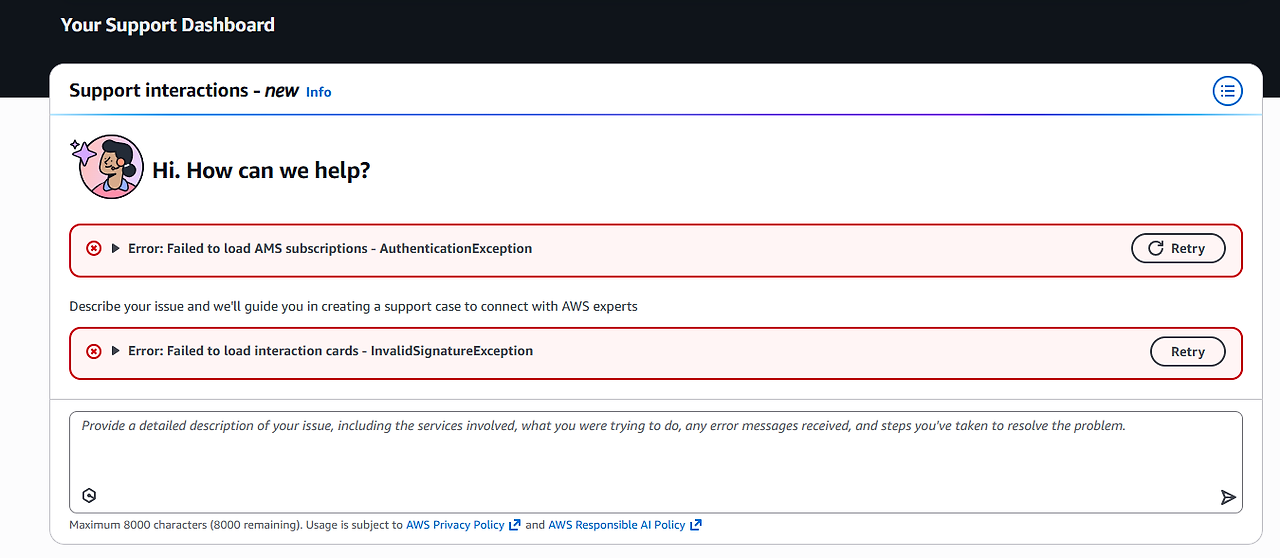1280x558 pixels.
Task: Retry loading interaction cards
Action: (x=1187, y=351)
